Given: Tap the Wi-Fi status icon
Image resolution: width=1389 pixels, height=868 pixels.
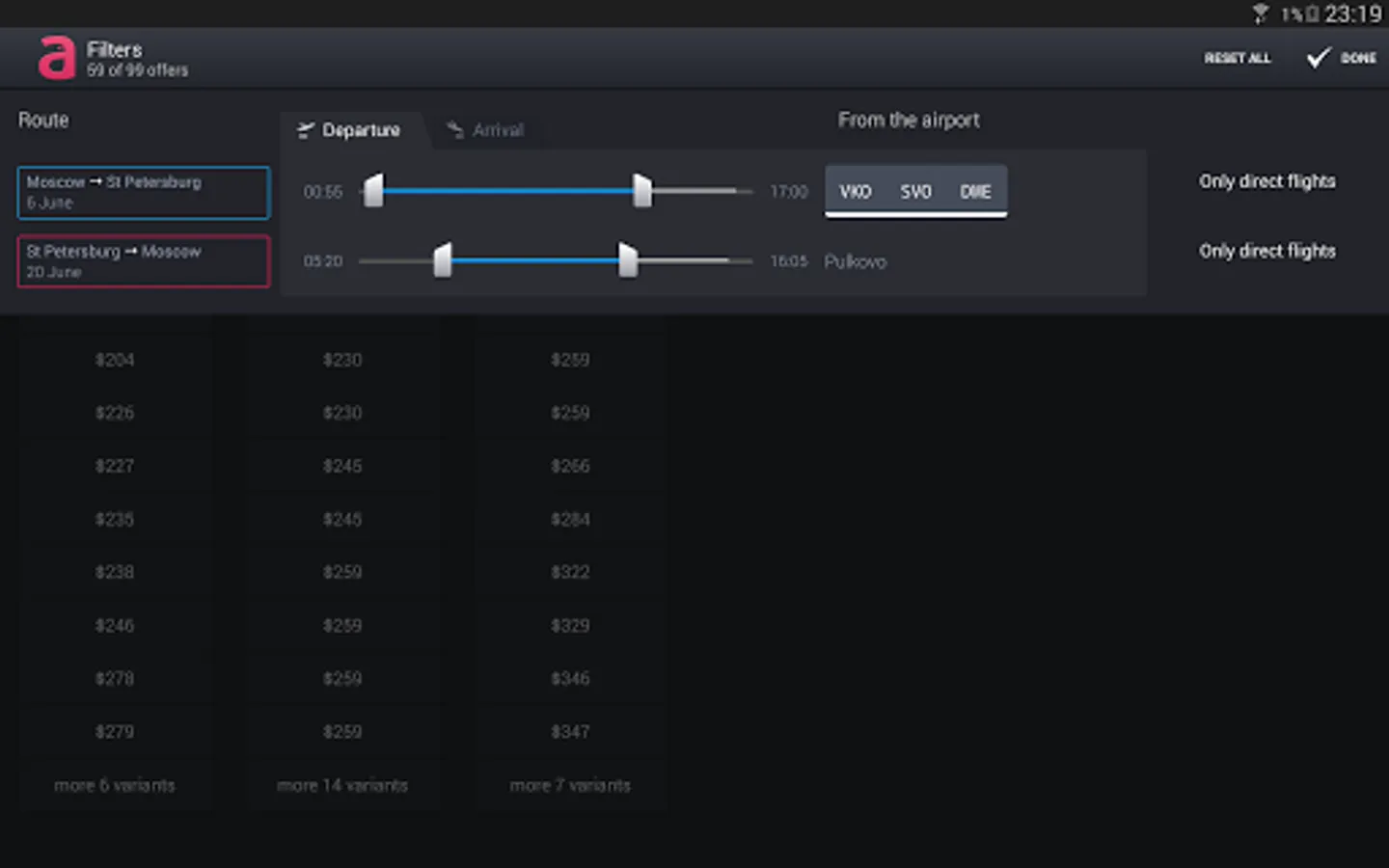Looking at the screenshot, I should pyautogui.click(x=1260, y=14).
